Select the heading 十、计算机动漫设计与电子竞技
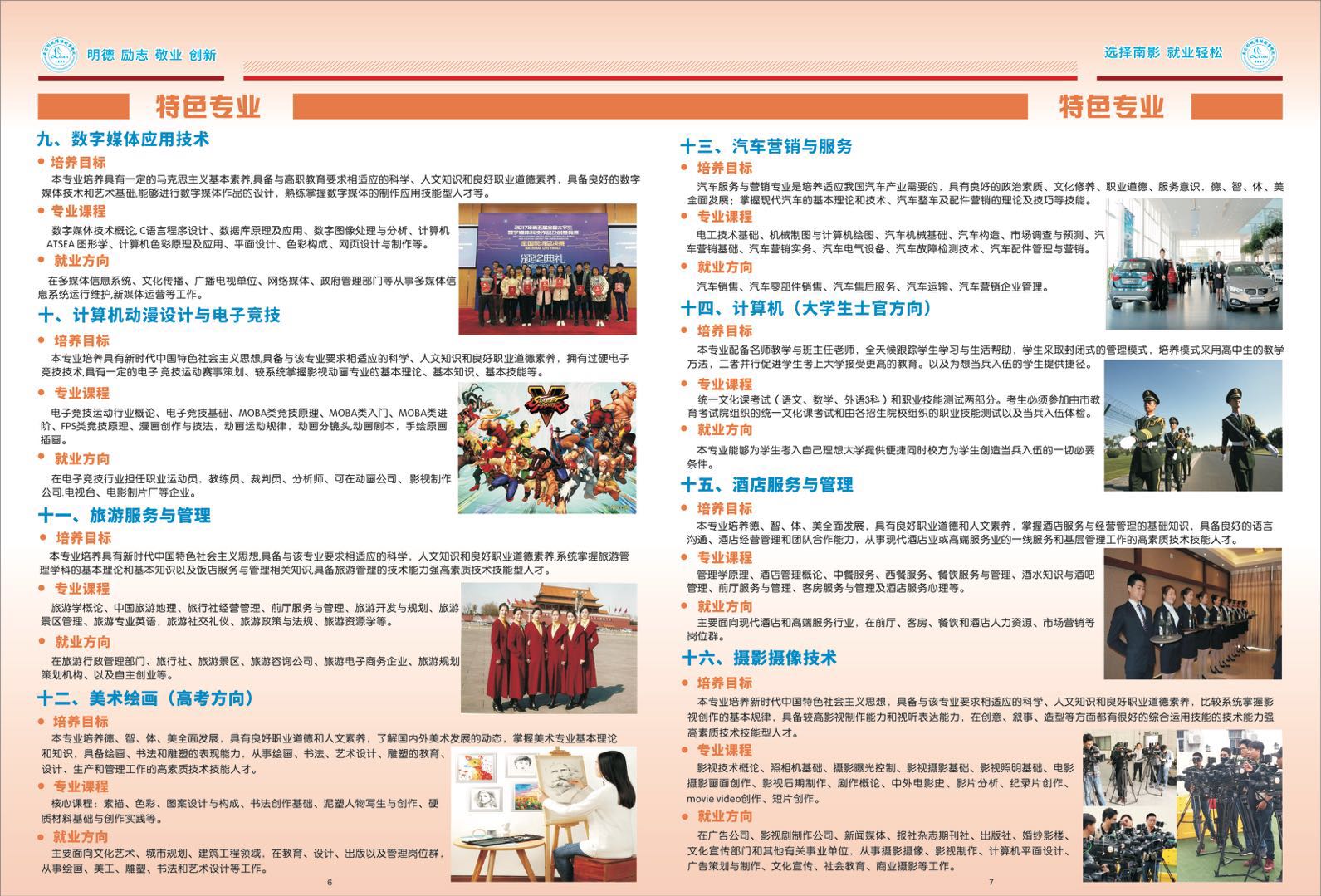This screenshot has height=896, width=1321. (x=159, y=315)
